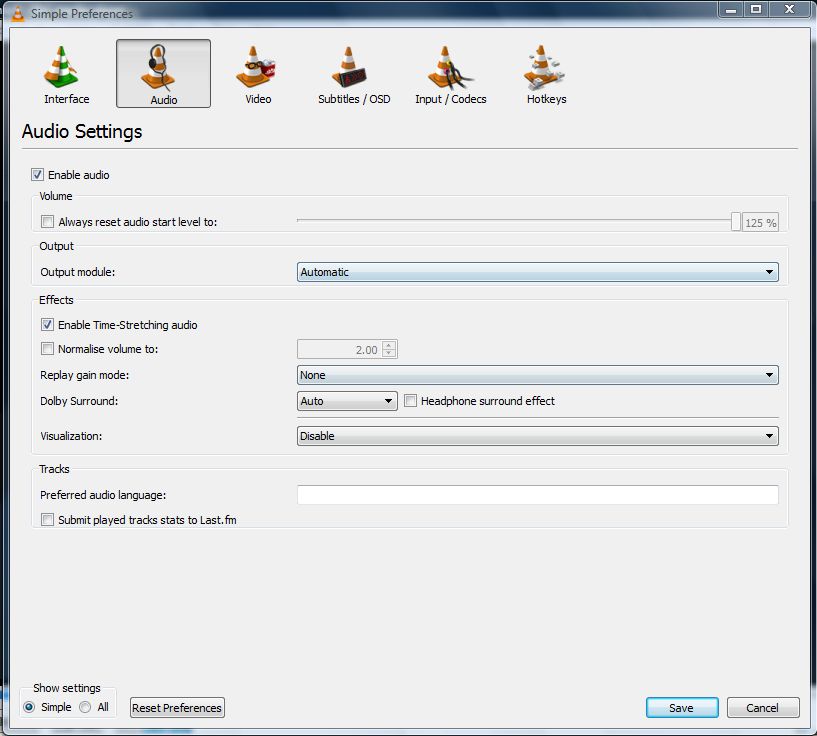The height and width of the screenshot is (736, 817).
Task: Select the All show settings radio button
Action: (85, 707)
